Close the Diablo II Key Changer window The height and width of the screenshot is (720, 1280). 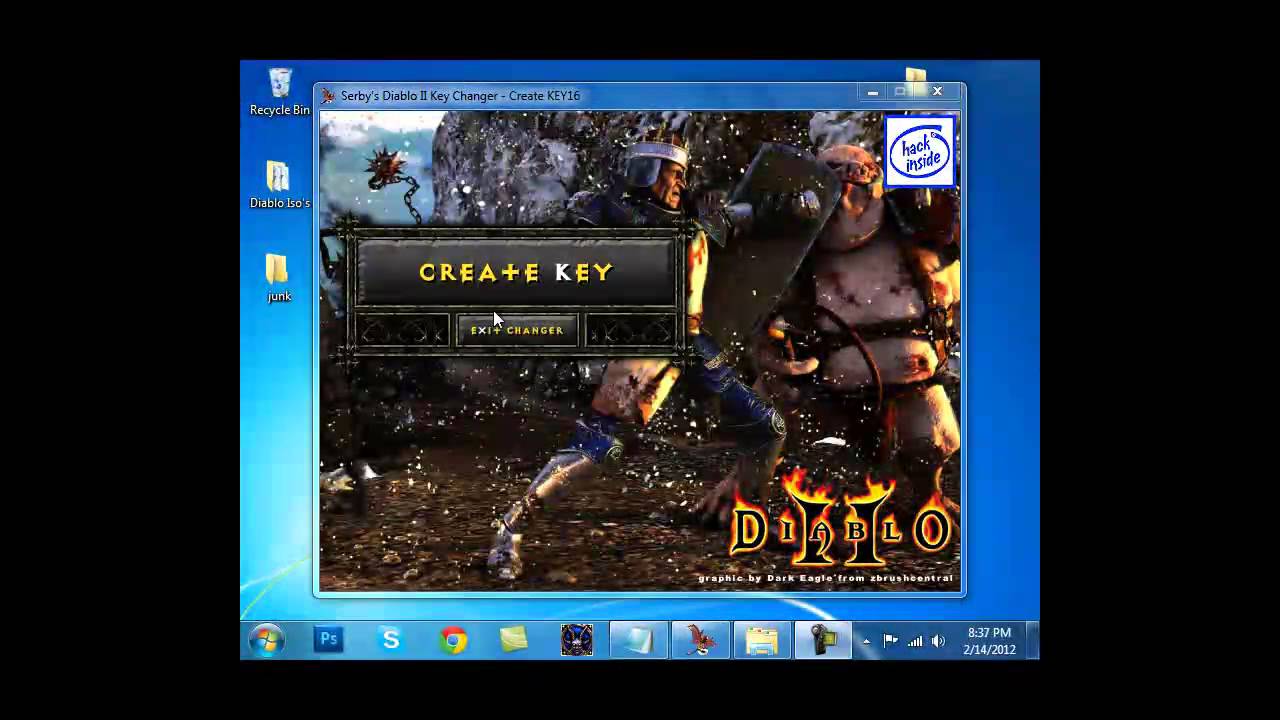[937, 92]
